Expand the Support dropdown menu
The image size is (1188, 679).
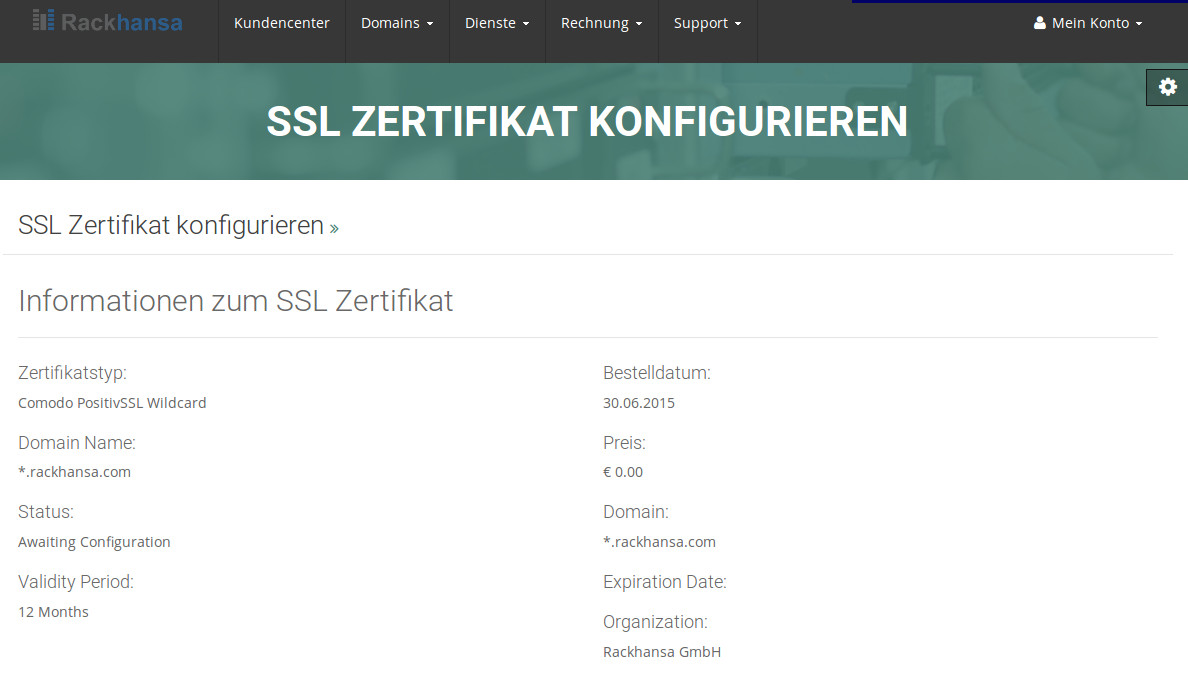pyautogui.click(x=708, y=23)
